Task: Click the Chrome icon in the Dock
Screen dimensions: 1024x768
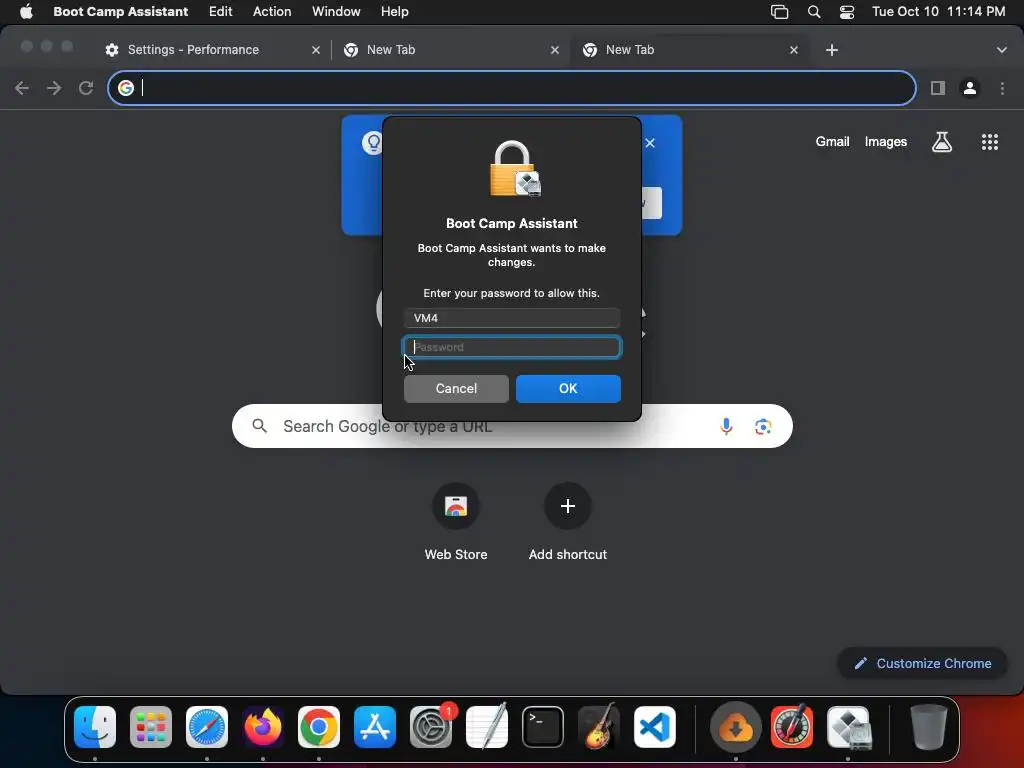Action: pyautogui.click(x=319, y=727)
